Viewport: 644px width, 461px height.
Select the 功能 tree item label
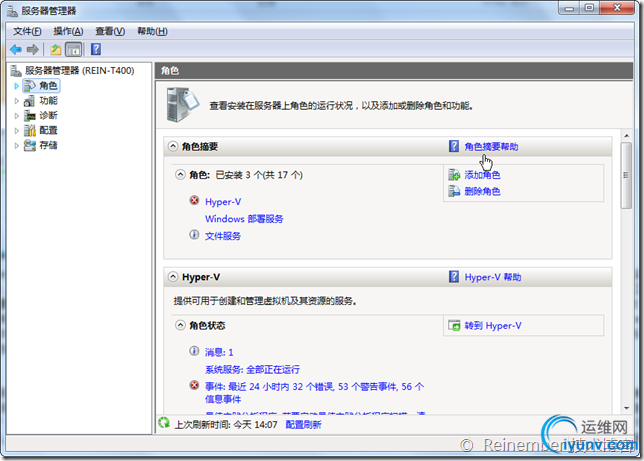coord(48,101)
